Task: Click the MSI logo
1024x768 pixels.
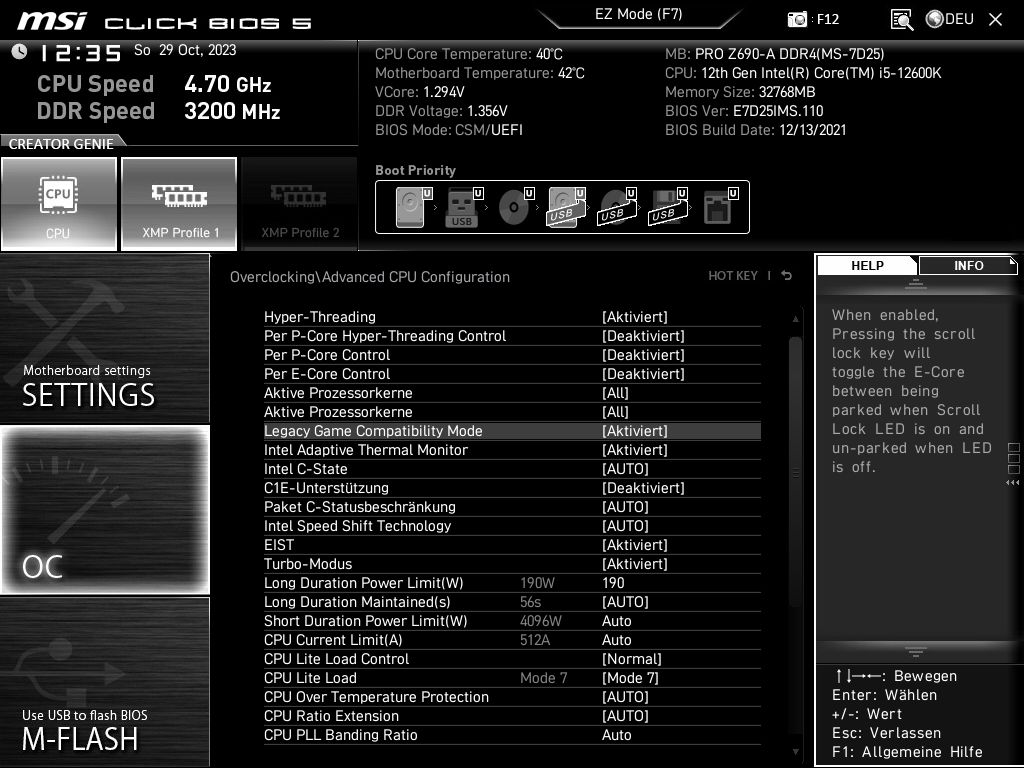Action: coord(52,21)
